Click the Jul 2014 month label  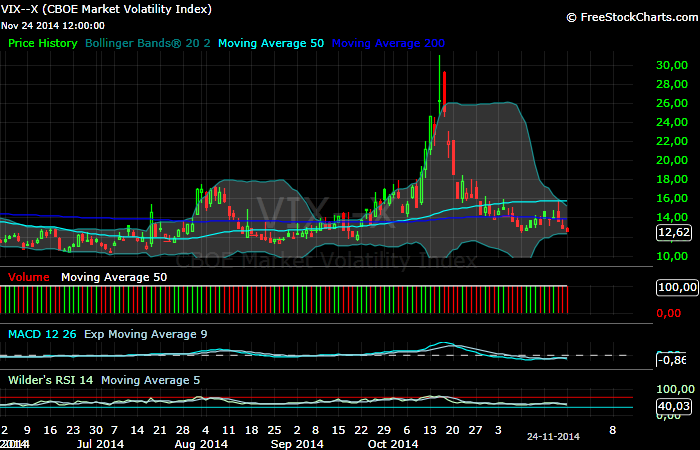click(100, 444)
